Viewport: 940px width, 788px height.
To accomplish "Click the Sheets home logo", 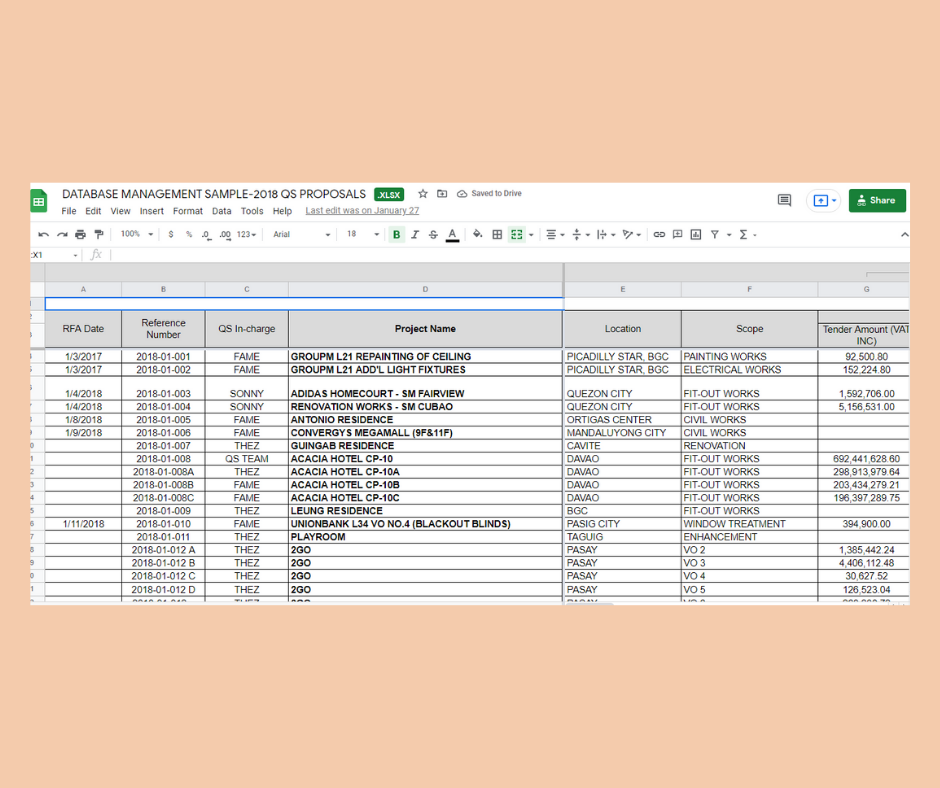I will tap(38, 201).
